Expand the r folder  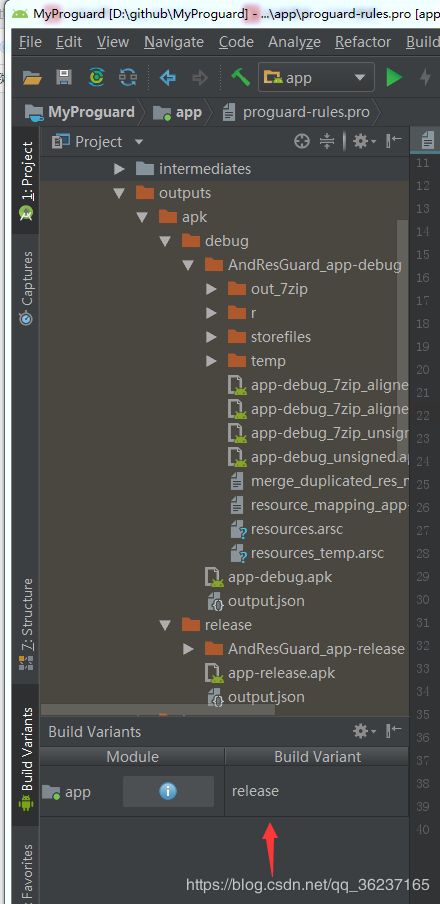click(x=212, y=313)
